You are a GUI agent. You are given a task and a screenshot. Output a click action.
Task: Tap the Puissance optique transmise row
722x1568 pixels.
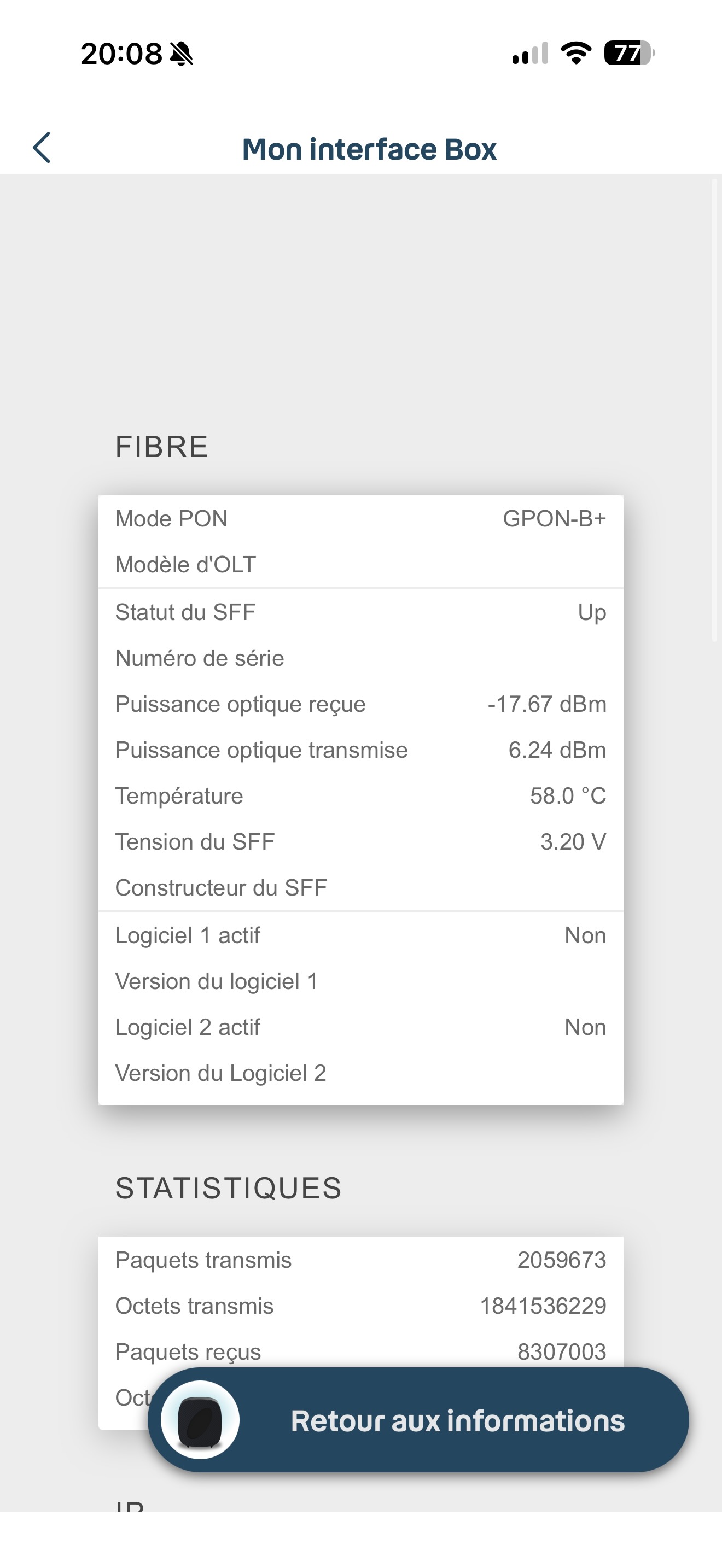360,750
